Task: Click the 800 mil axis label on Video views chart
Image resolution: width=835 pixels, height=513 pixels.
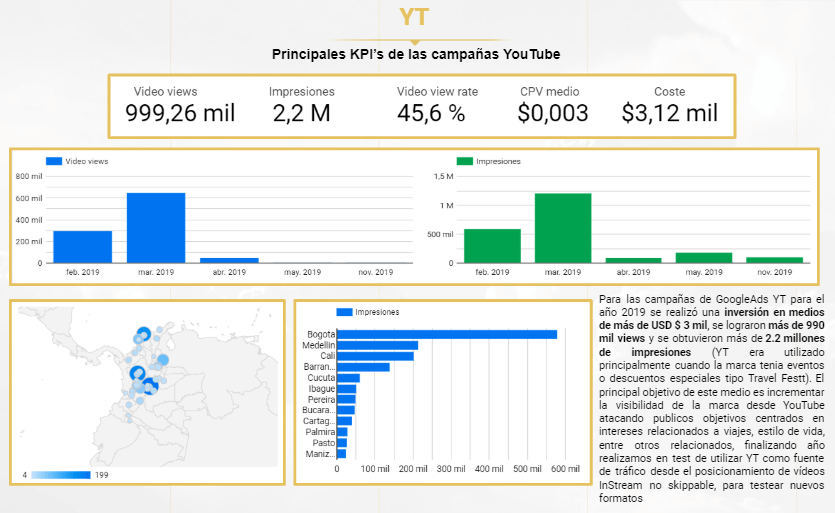Action: [29, 176]
